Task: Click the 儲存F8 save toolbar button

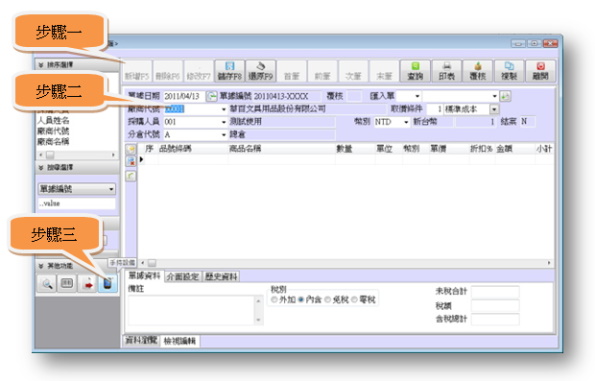Action: 230,71
